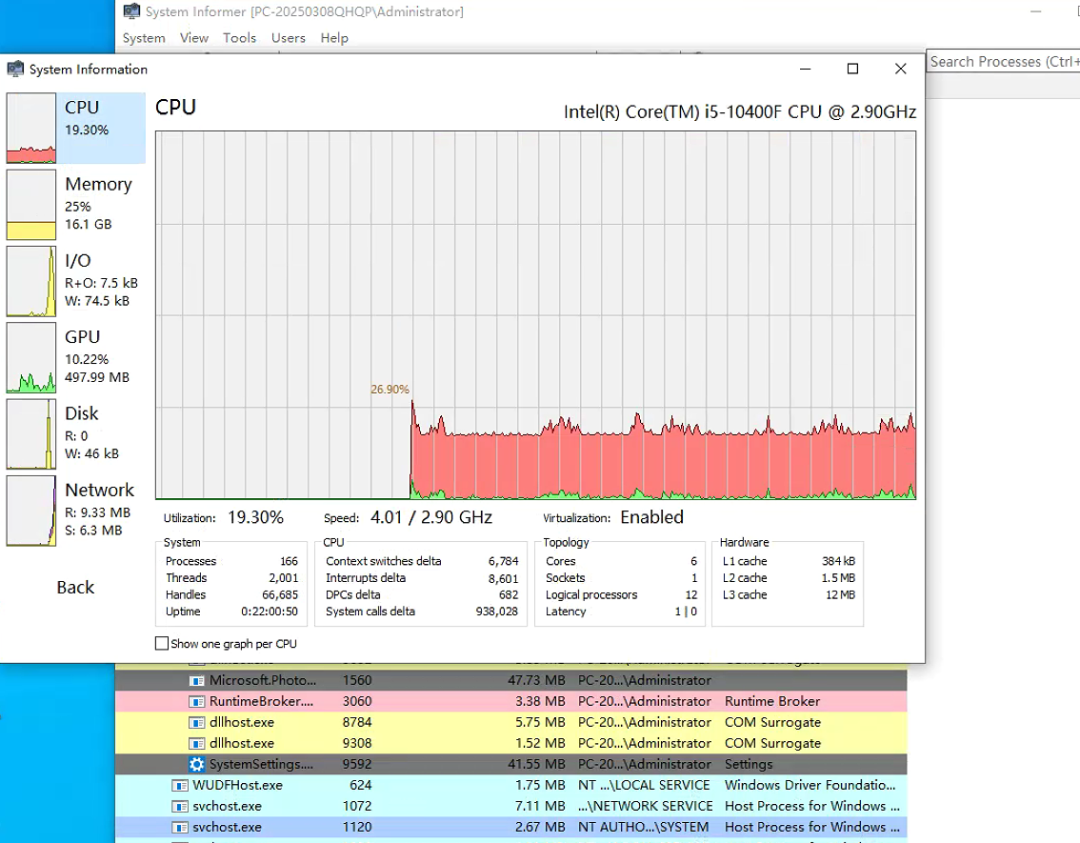
Task: Click the 26.90% peak graph label
Action: tap(390, 389)
